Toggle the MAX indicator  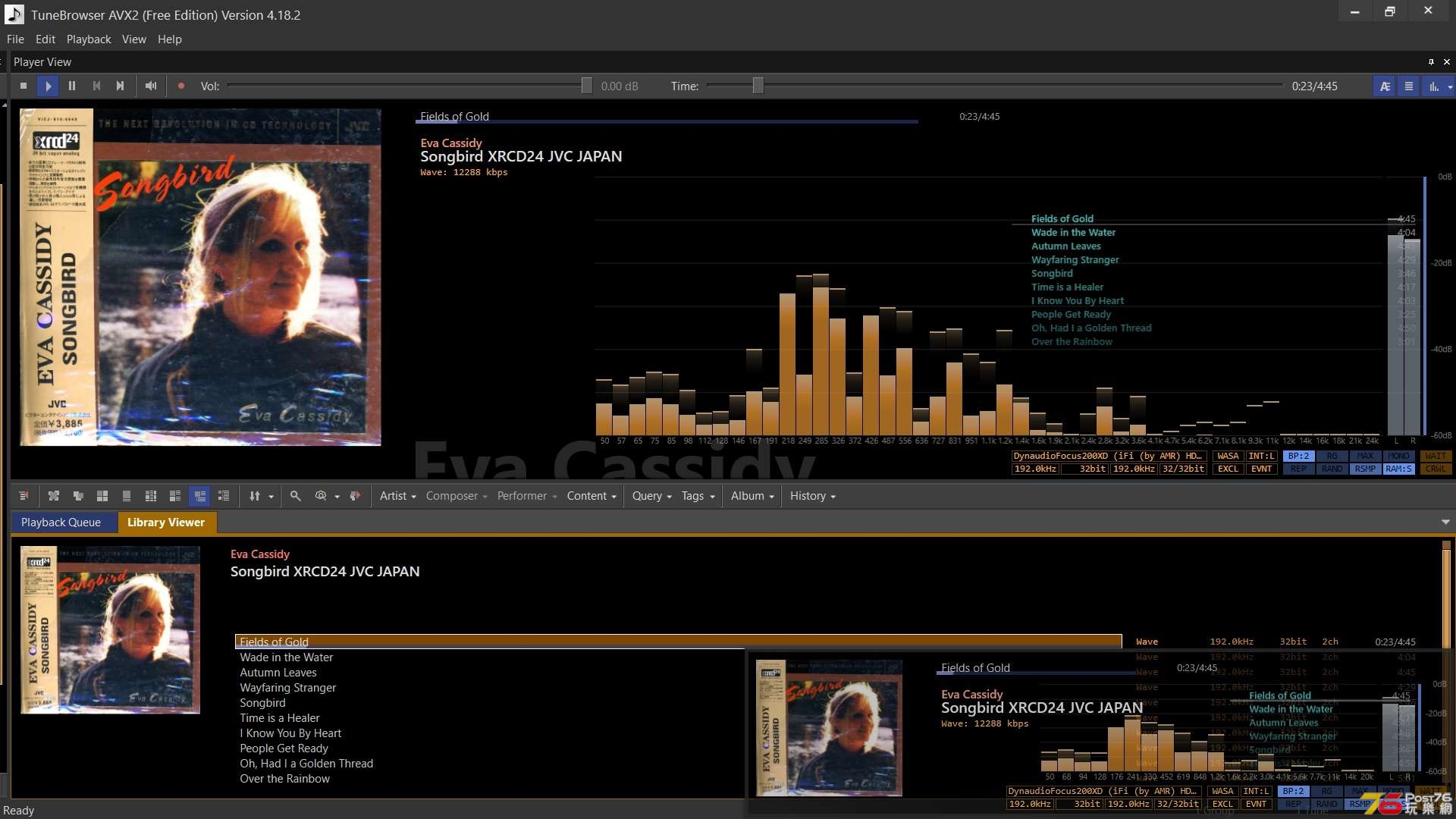[1365, 457]
